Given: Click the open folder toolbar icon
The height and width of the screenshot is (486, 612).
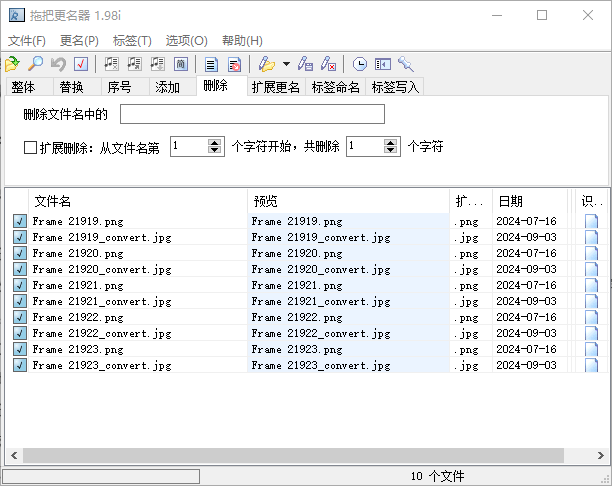Looking at the screenshot, I should coord(12,64).
